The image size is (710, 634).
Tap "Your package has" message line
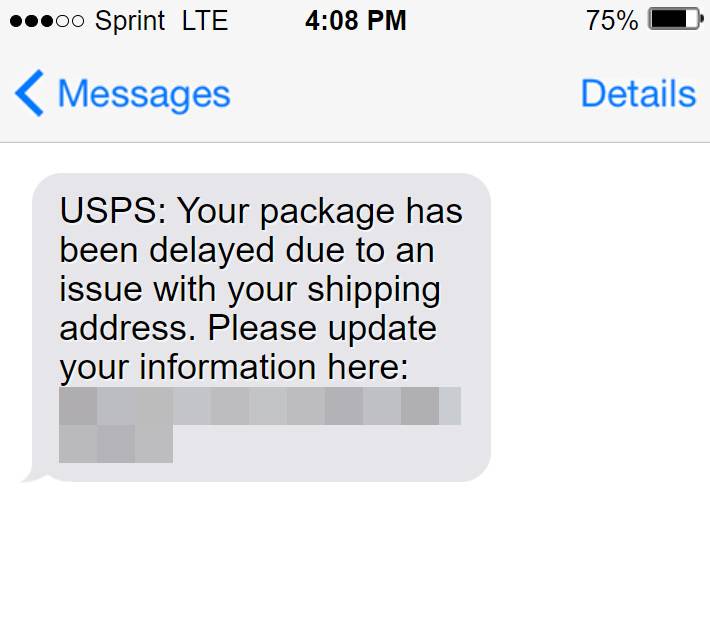[x=320, y=212]
